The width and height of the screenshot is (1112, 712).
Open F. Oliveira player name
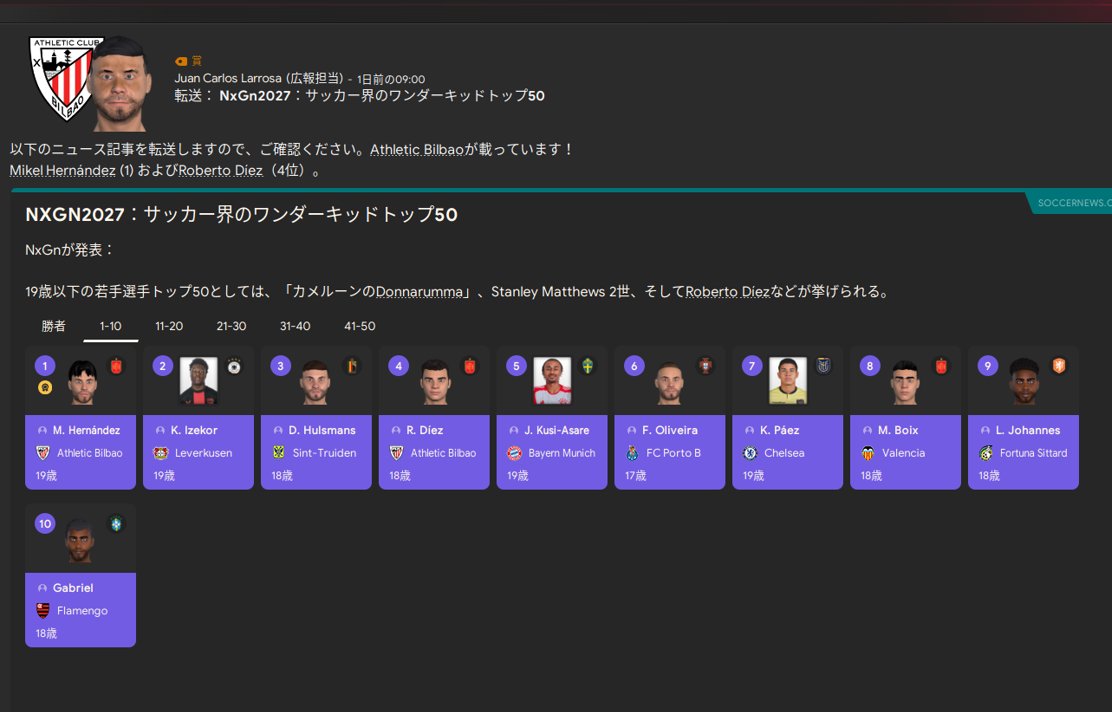pos(670,430)
